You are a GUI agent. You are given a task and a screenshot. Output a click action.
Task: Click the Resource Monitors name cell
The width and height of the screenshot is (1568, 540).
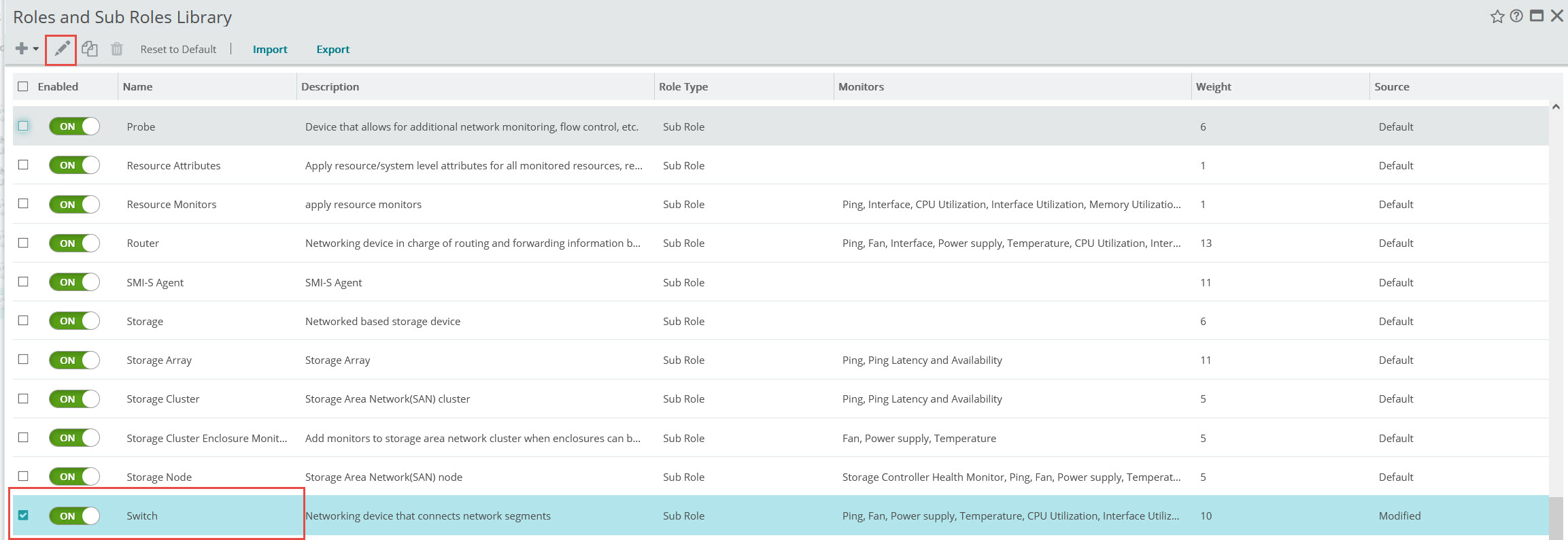pyautogui.click(x=171, y=204)
